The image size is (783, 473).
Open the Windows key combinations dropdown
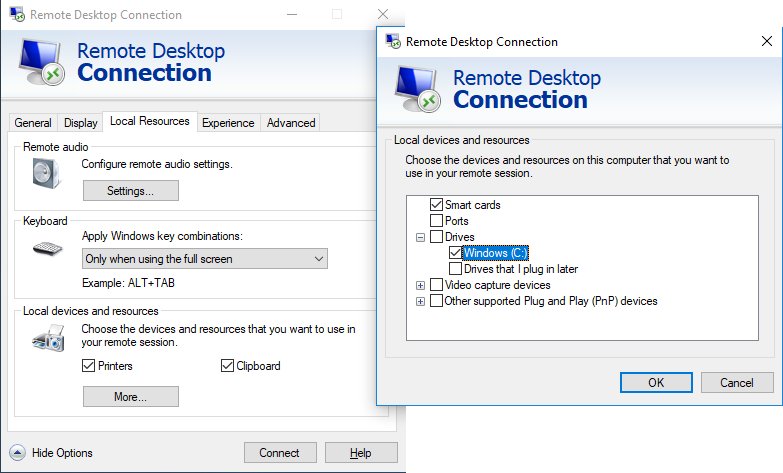[x=205, y=259]
